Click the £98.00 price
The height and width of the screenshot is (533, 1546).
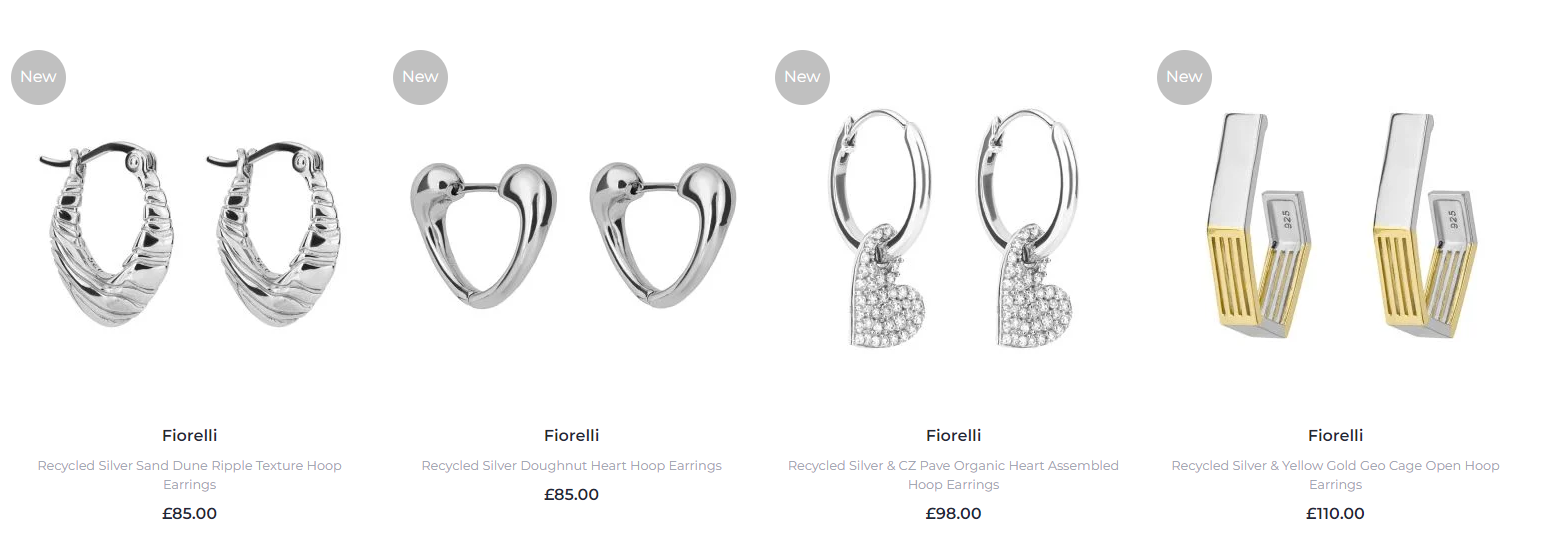(953, 514)
